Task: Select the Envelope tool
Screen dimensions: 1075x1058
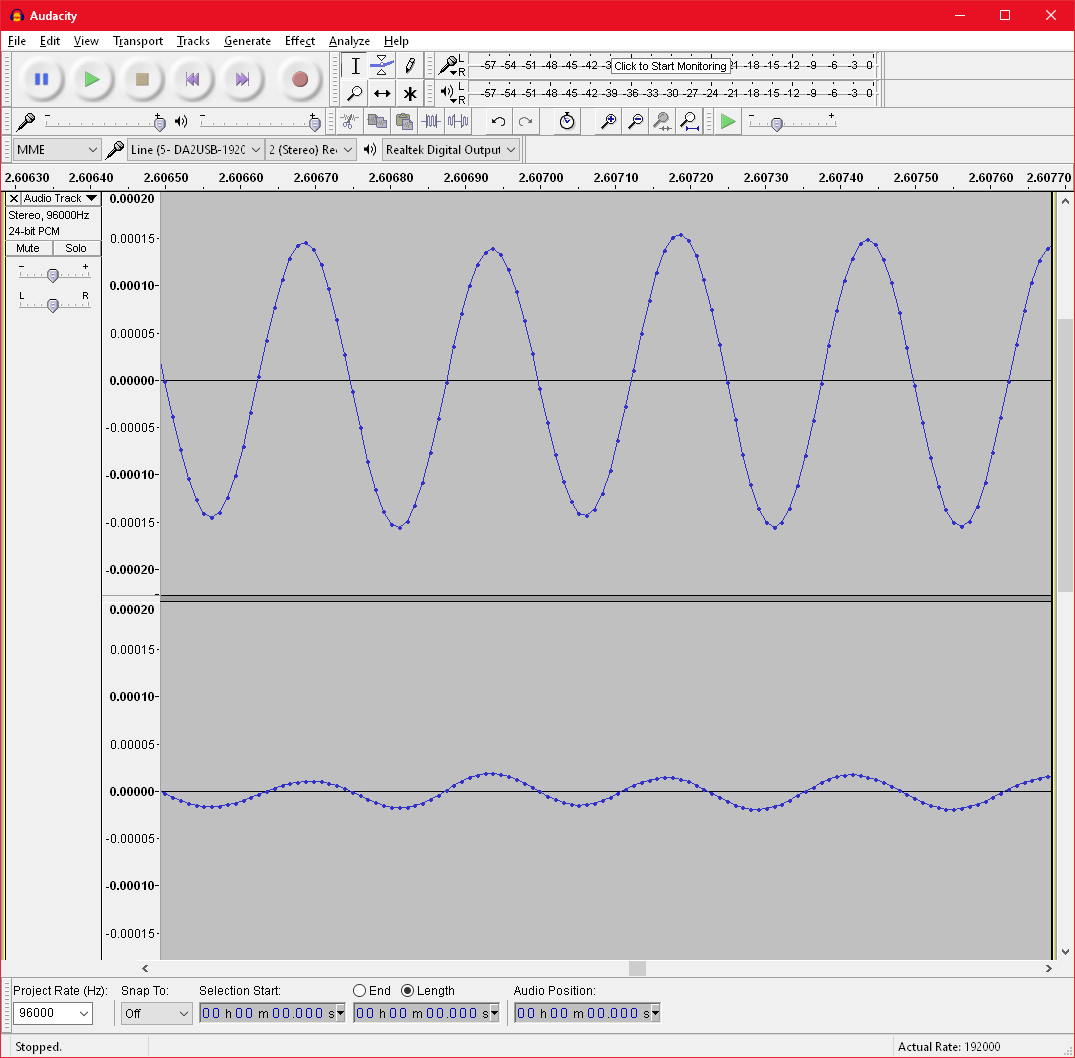Action: (382, 66)
